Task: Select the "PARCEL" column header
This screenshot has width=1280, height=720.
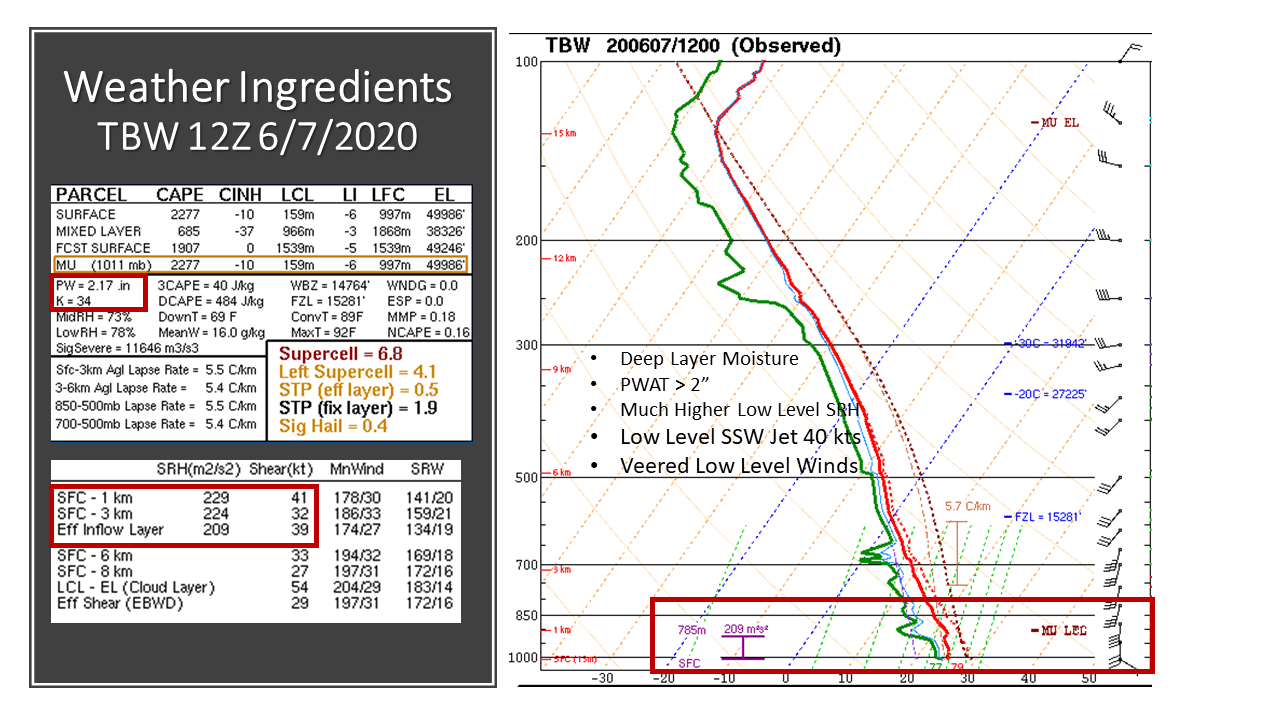Action: coord(91,195)
